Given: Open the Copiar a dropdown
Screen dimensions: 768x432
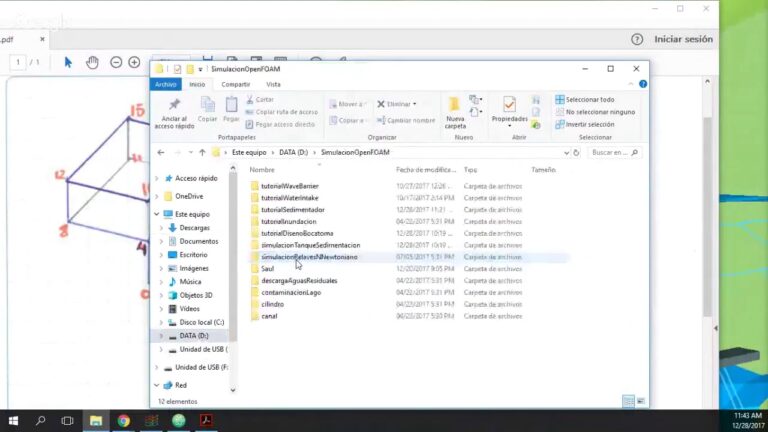Looking at the screenshot, I should click(x=348, y=120).
